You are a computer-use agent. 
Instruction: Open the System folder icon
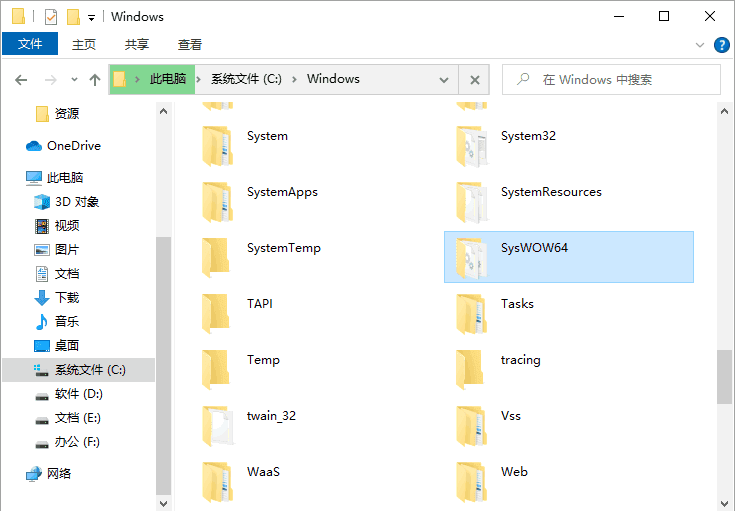pyautogui.click(x=218, y=146)
